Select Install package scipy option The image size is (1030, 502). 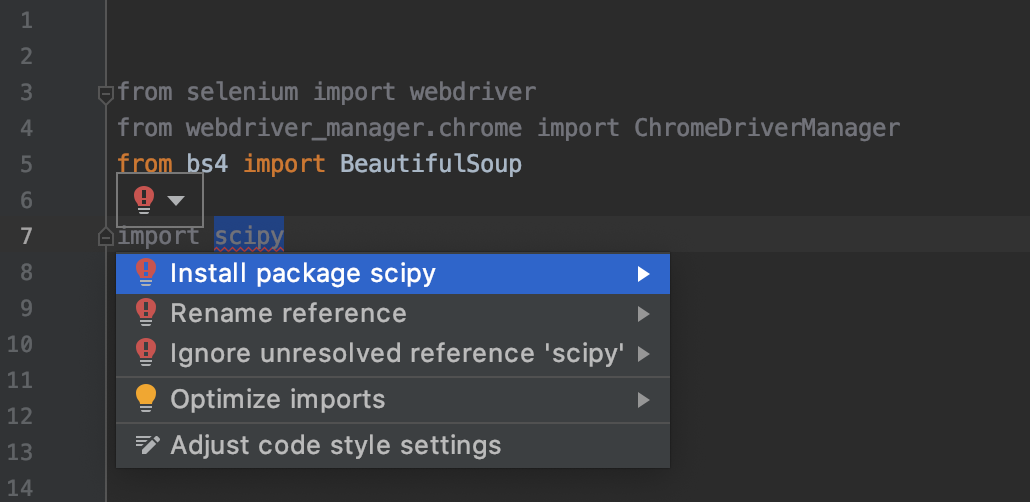[x=393, y=273]
